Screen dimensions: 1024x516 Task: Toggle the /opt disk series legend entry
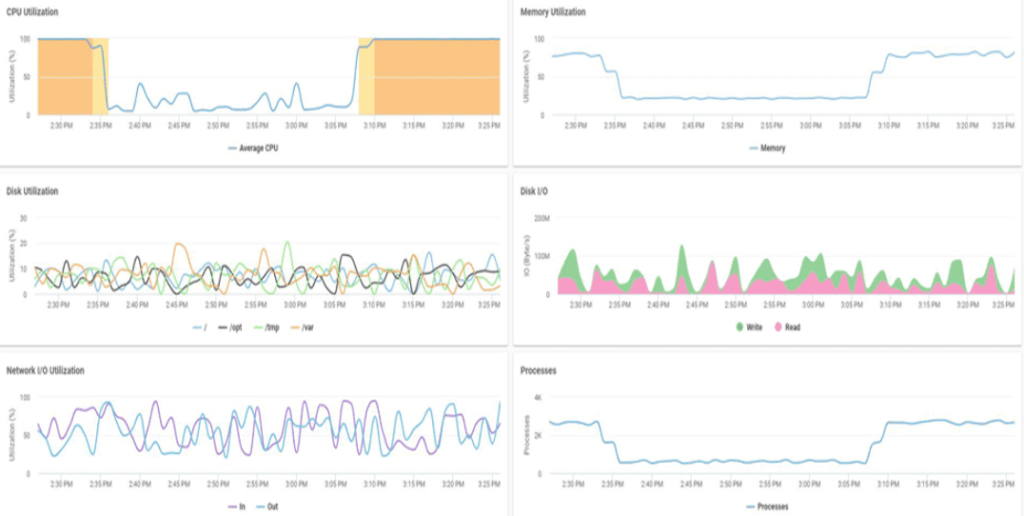(229, 327)
